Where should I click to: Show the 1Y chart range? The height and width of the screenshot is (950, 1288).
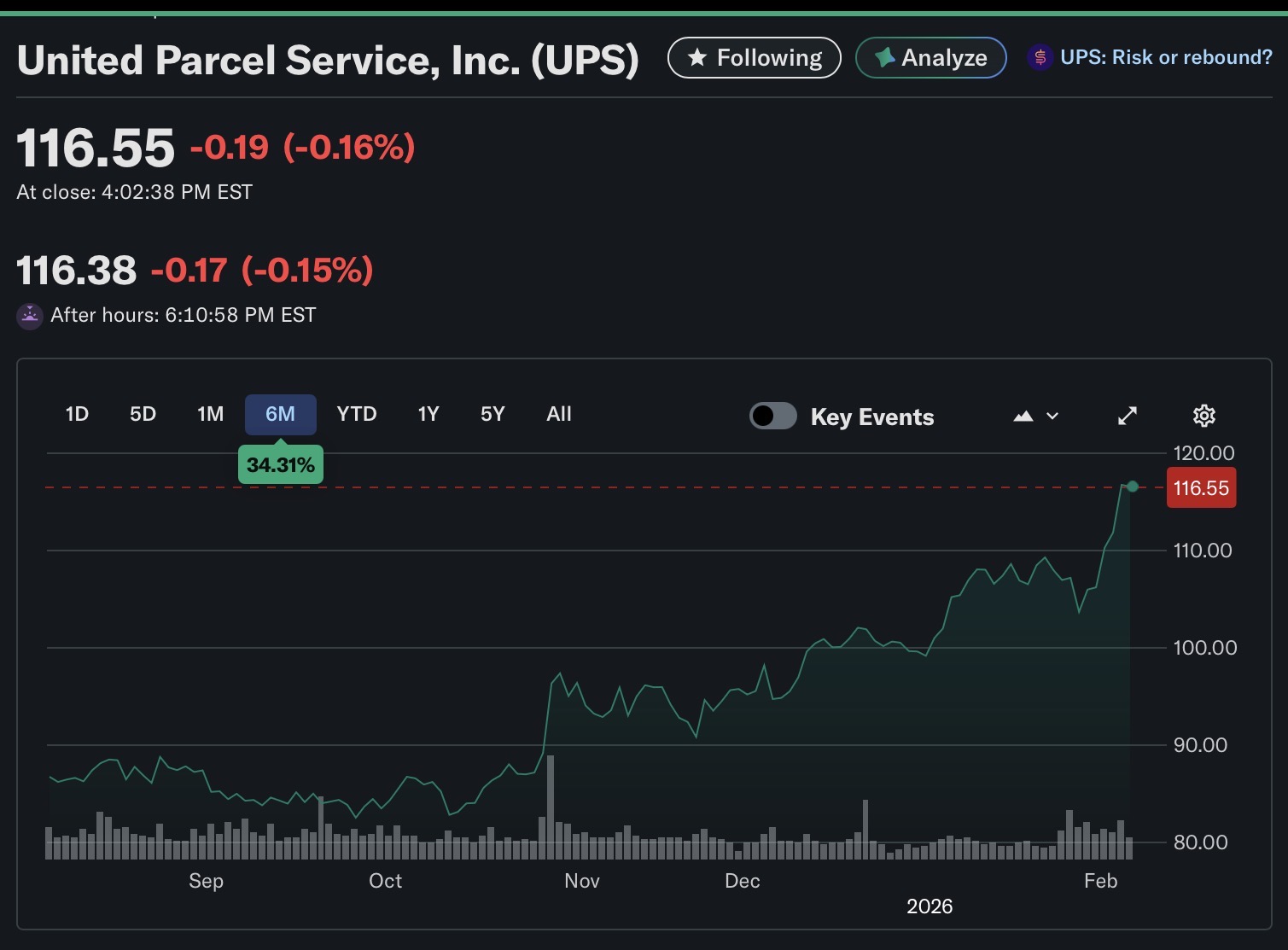click(428, 414)
